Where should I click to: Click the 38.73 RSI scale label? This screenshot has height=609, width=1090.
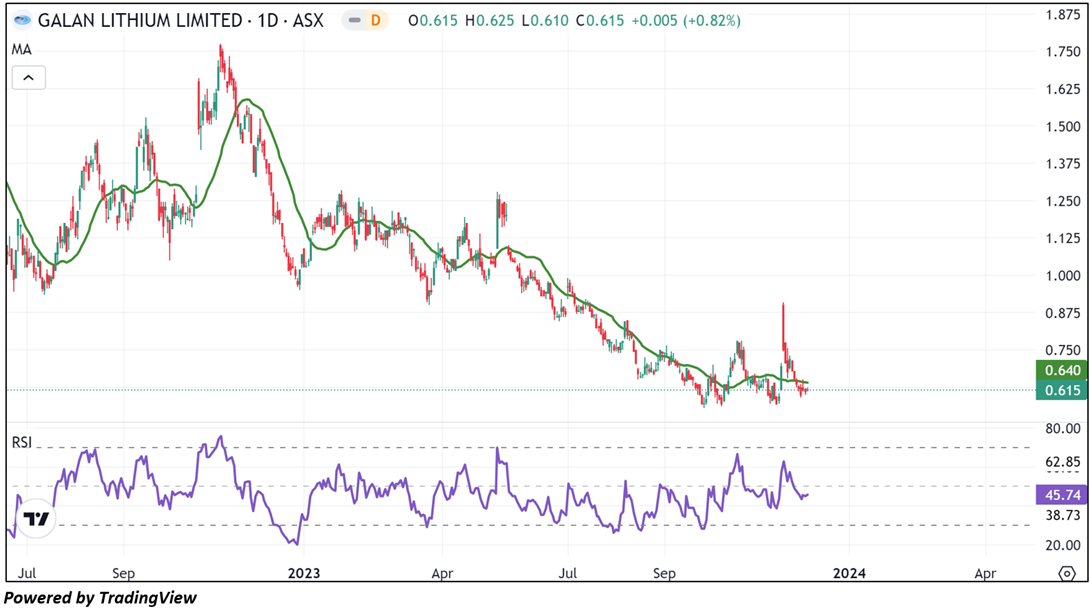(x=1063, y=515)
